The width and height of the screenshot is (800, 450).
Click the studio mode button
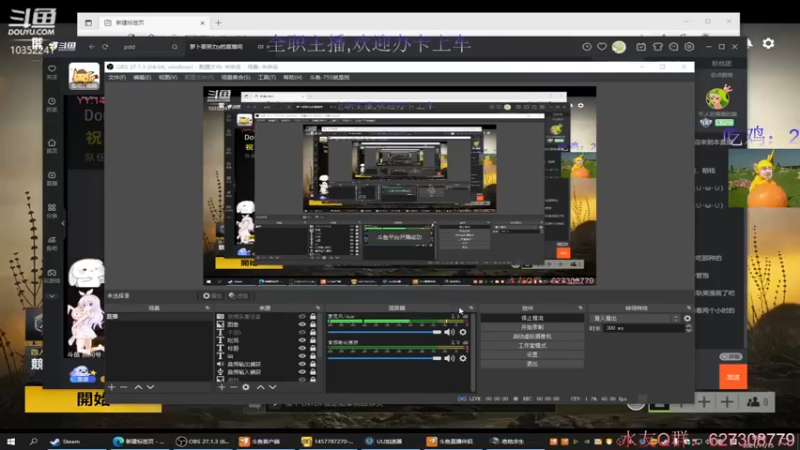tap(532, 345)
